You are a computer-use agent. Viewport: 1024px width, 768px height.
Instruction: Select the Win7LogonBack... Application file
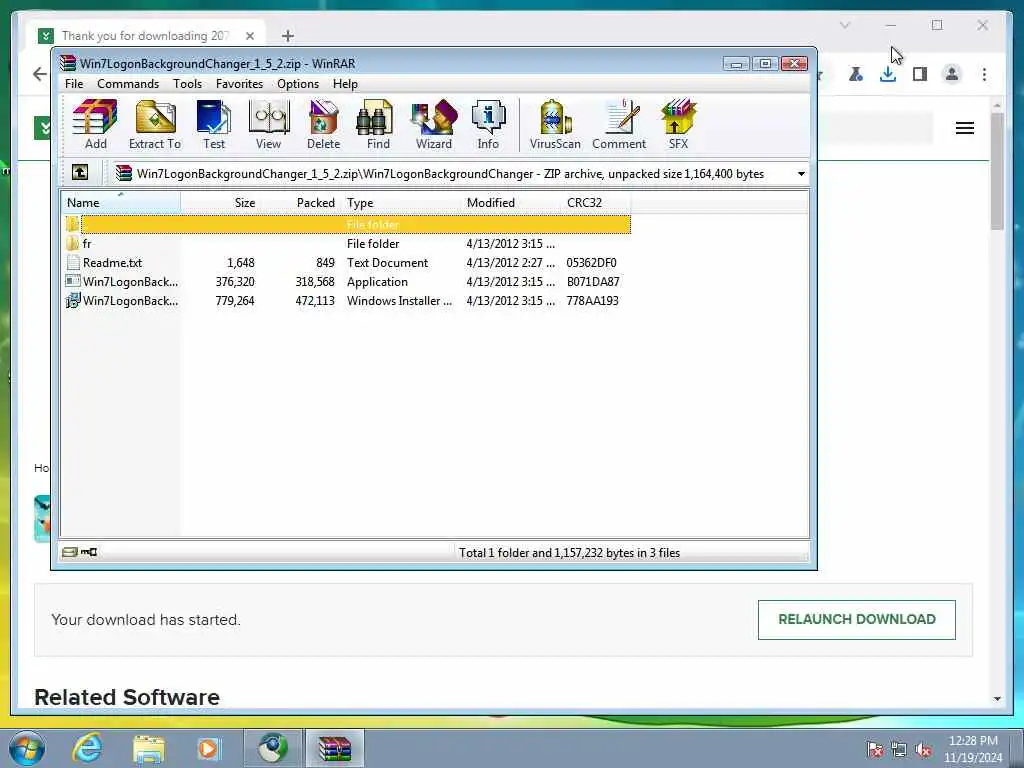tap(347, 281)
